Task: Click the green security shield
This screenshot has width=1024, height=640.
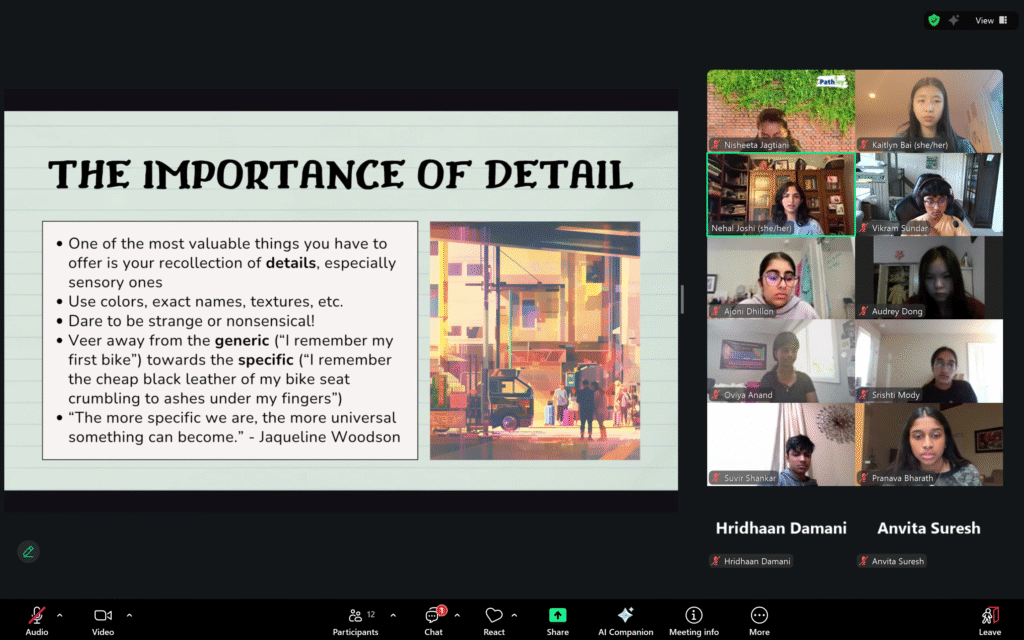Action: coord(933,20)
